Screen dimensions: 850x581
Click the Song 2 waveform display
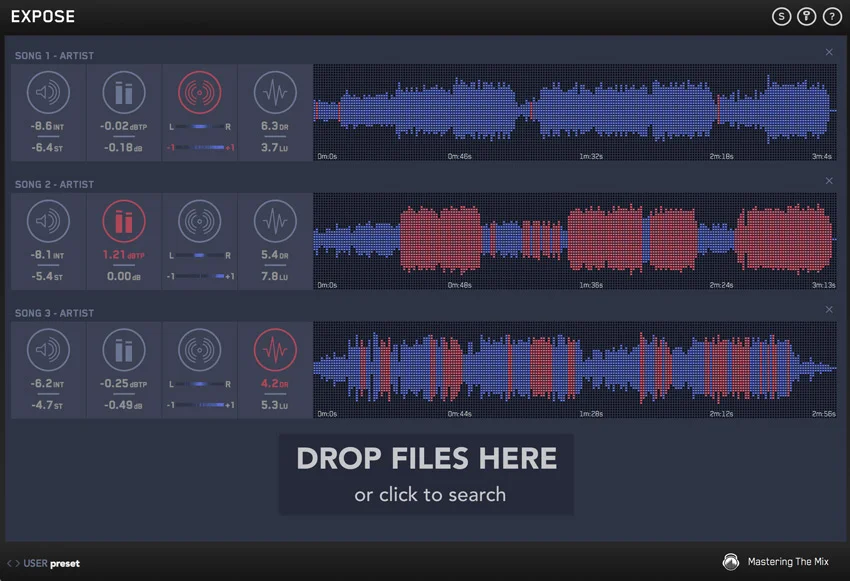click(x=575, y=241)
